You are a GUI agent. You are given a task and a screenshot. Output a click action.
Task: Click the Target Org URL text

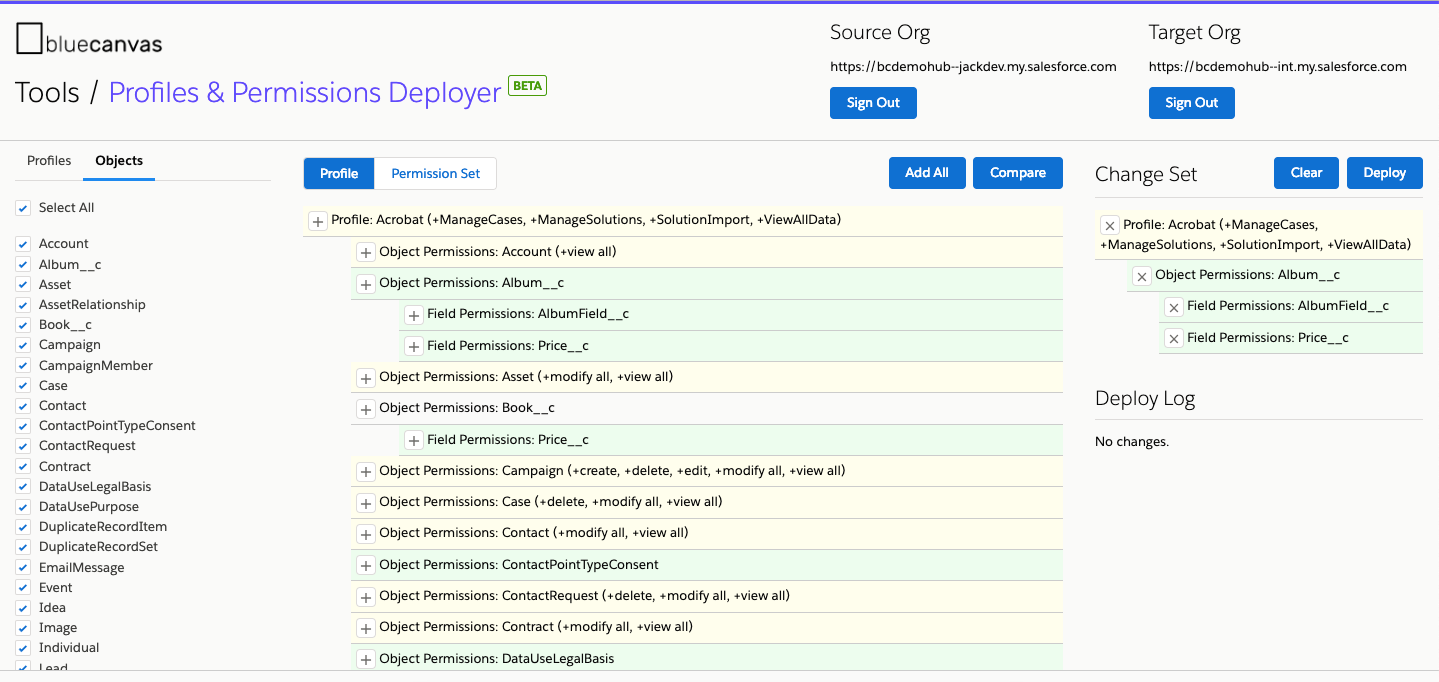click(x=1278, y=67)
